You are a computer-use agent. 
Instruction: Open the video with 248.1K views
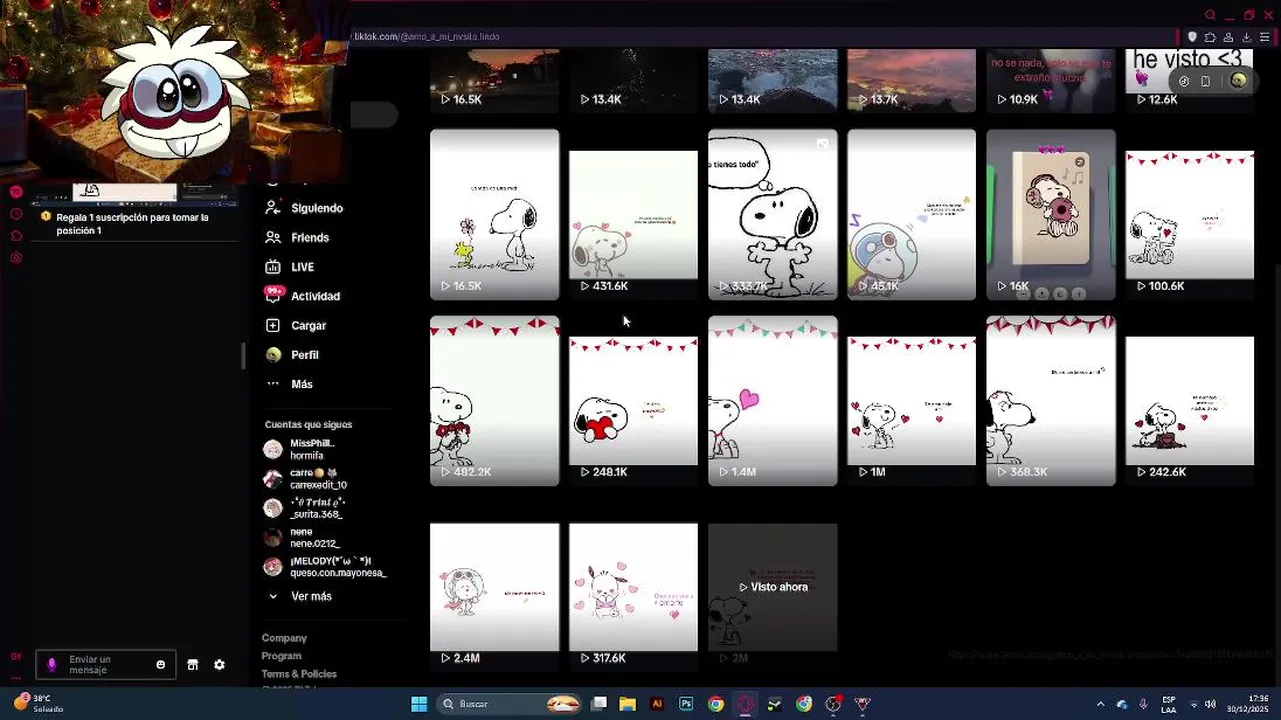633,401
